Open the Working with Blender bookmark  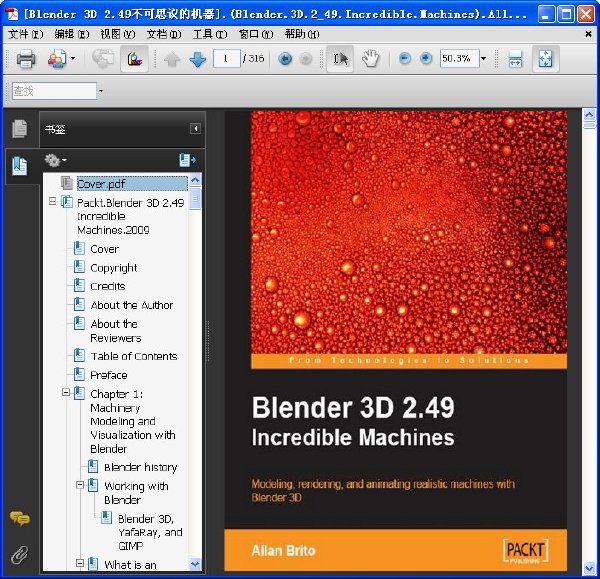[136, 493]
